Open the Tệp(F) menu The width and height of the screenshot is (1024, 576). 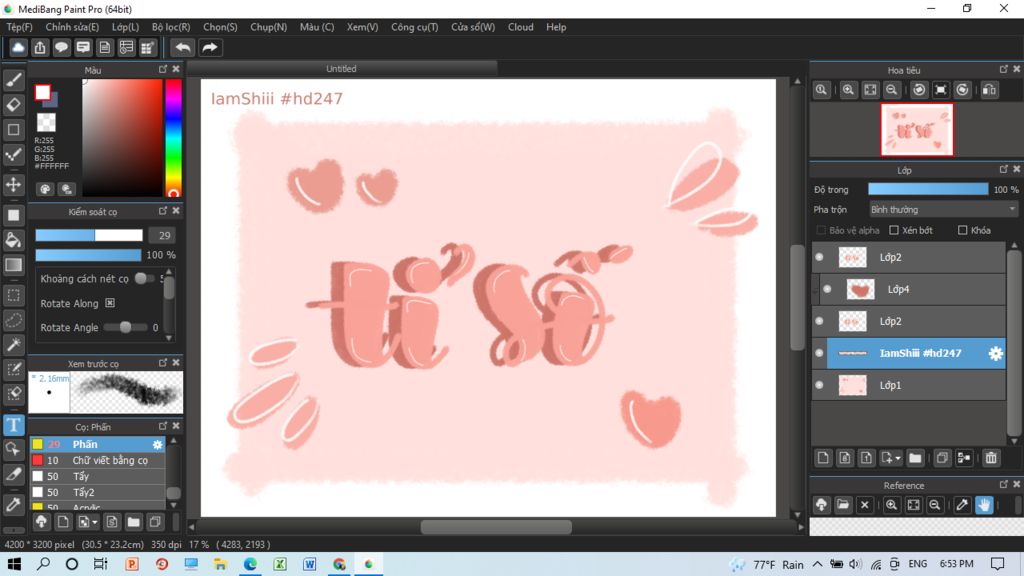[x=19, y=27]
